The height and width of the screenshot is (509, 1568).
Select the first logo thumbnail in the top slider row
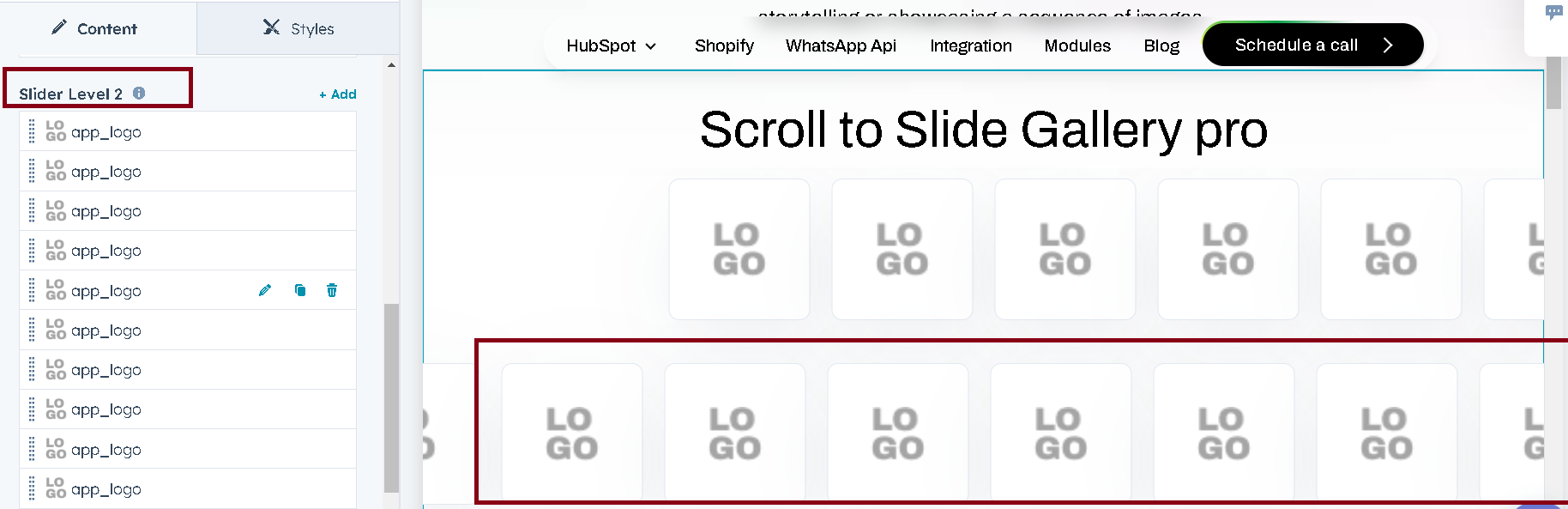coord(739,249)
